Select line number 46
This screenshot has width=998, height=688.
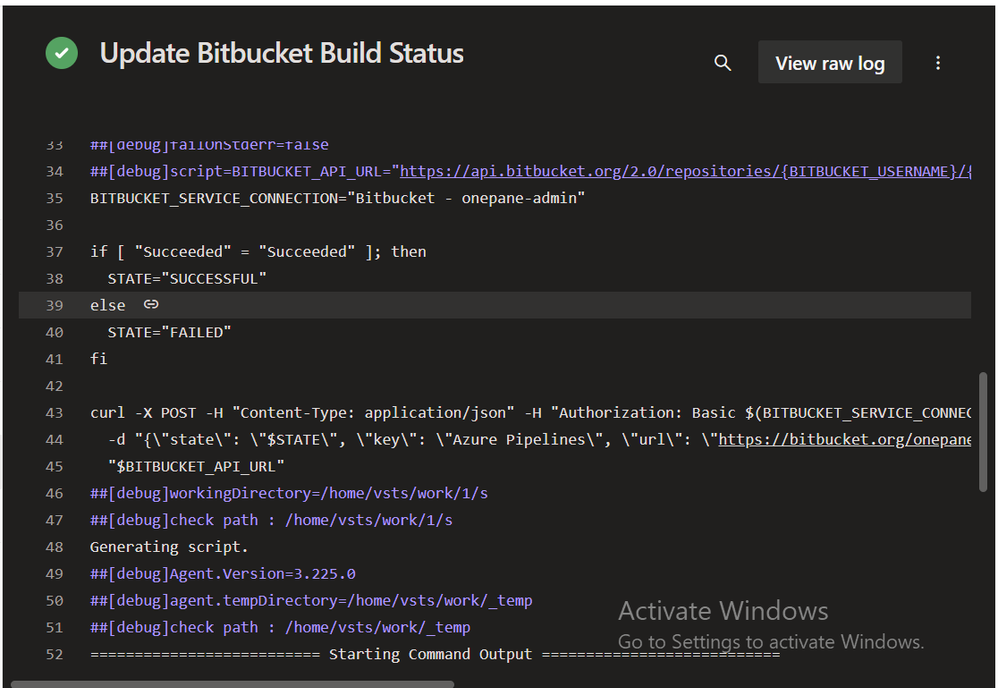55,493
